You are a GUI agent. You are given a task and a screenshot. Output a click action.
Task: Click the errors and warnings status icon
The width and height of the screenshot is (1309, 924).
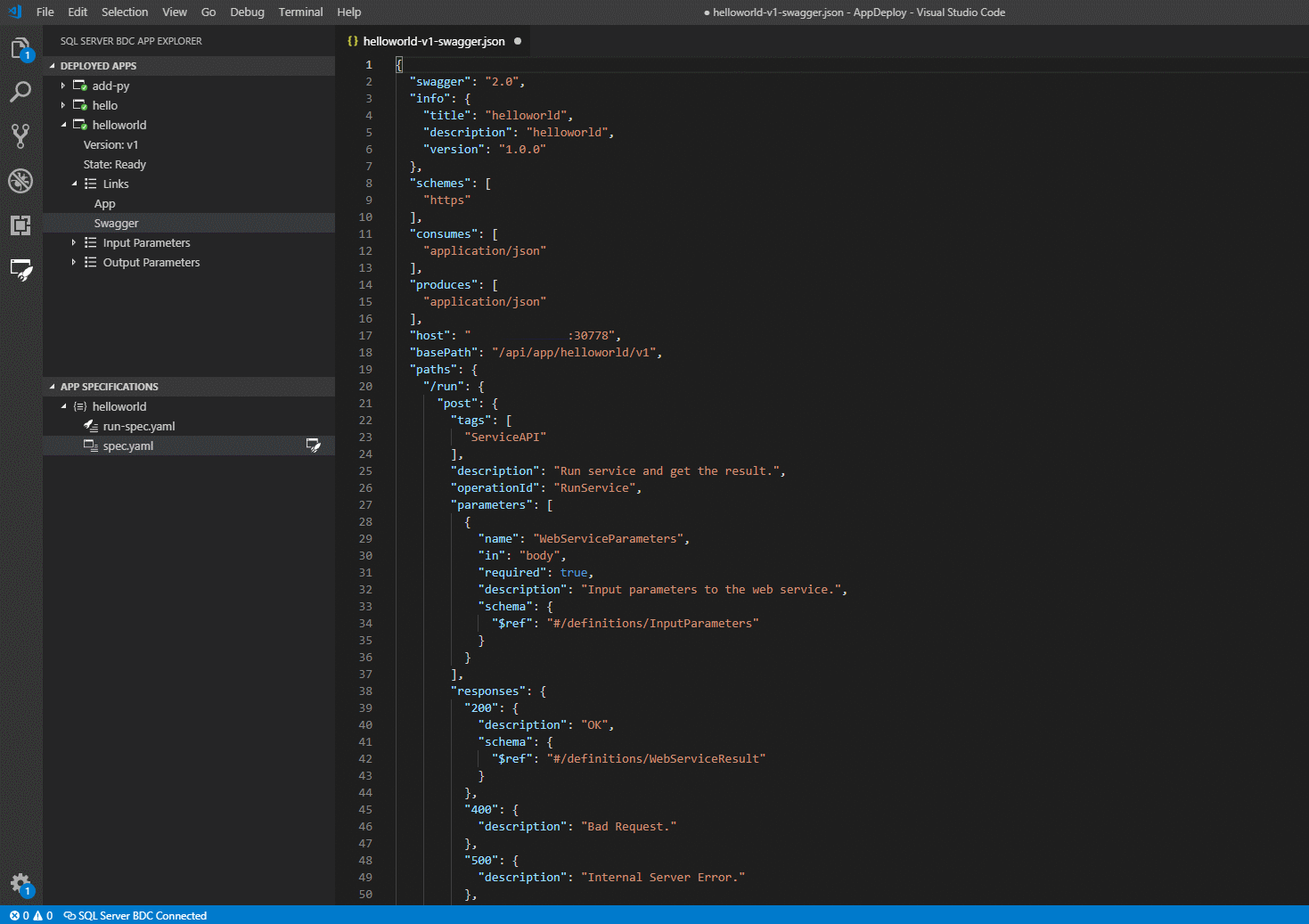tap(30, 915)
